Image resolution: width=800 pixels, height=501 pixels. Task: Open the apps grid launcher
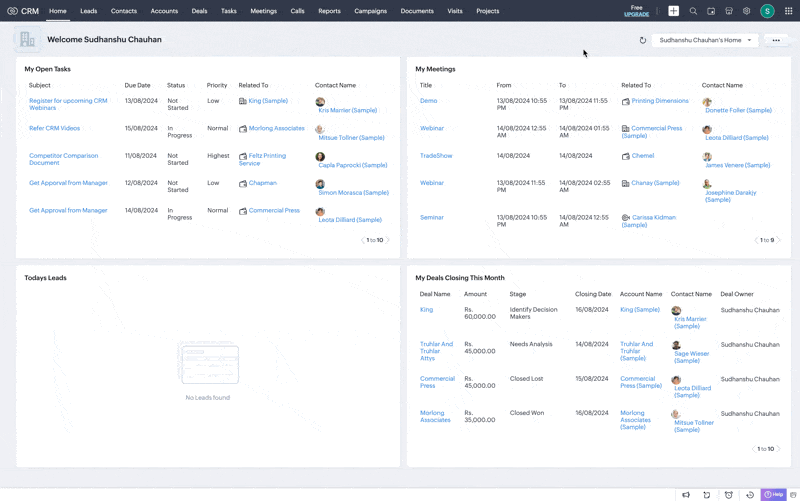click(x=788, y=11)
